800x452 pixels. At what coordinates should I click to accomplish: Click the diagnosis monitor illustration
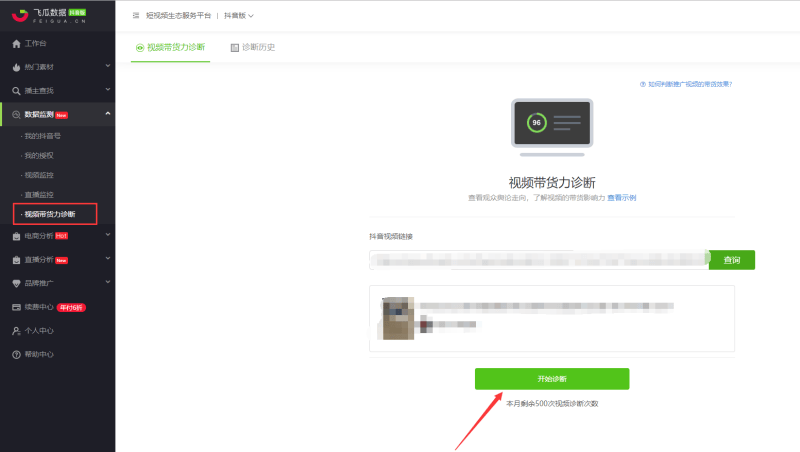pyautogui.click(x=552, y=127)
